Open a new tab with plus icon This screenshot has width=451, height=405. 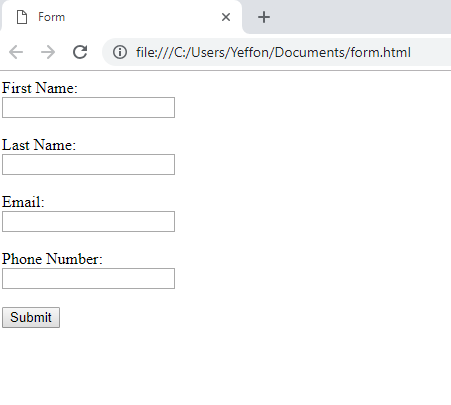click(x=264, y=17)
